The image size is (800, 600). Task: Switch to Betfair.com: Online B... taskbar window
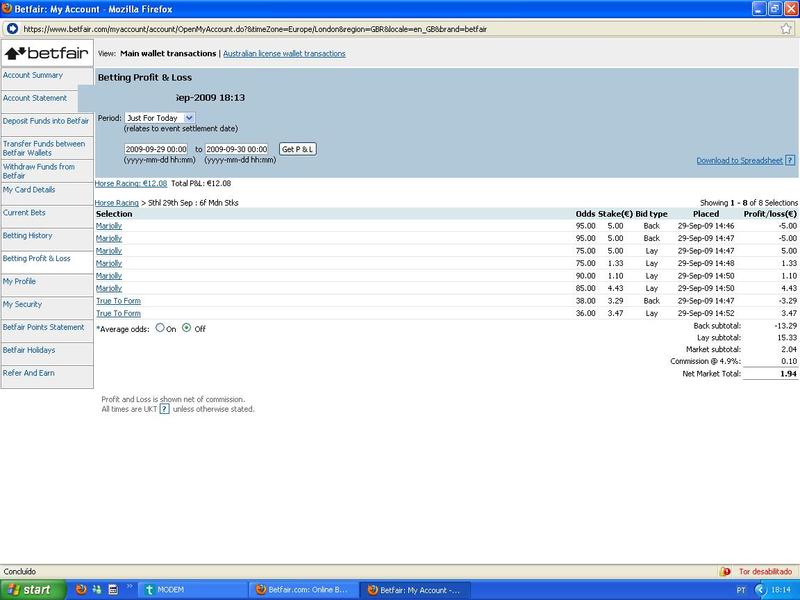coord(304,590)
